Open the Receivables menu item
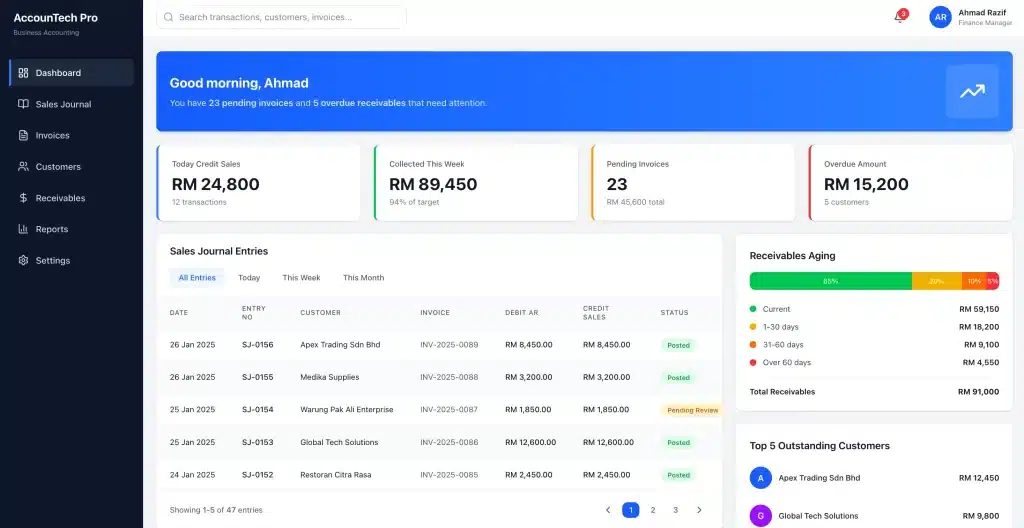Viewport: 1024px width, 528px height. click(x=72, y=198)
